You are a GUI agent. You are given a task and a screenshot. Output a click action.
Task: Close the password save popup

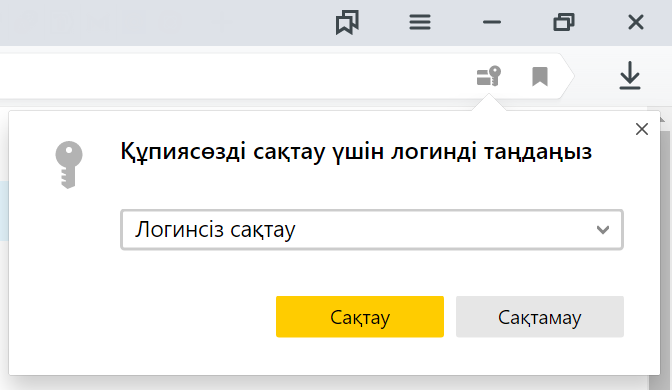(642, 129)
